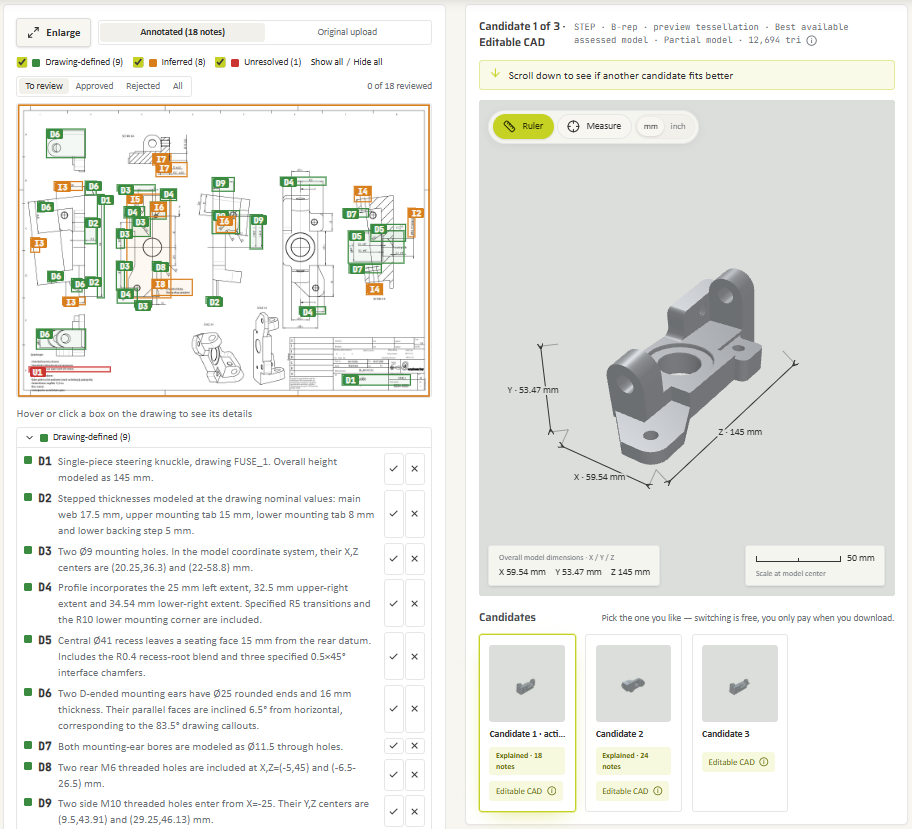Viewport: 912px width, 829px height.
Task: Click Candidate 1 Editable CAD info icon
Action: [552, 791]
